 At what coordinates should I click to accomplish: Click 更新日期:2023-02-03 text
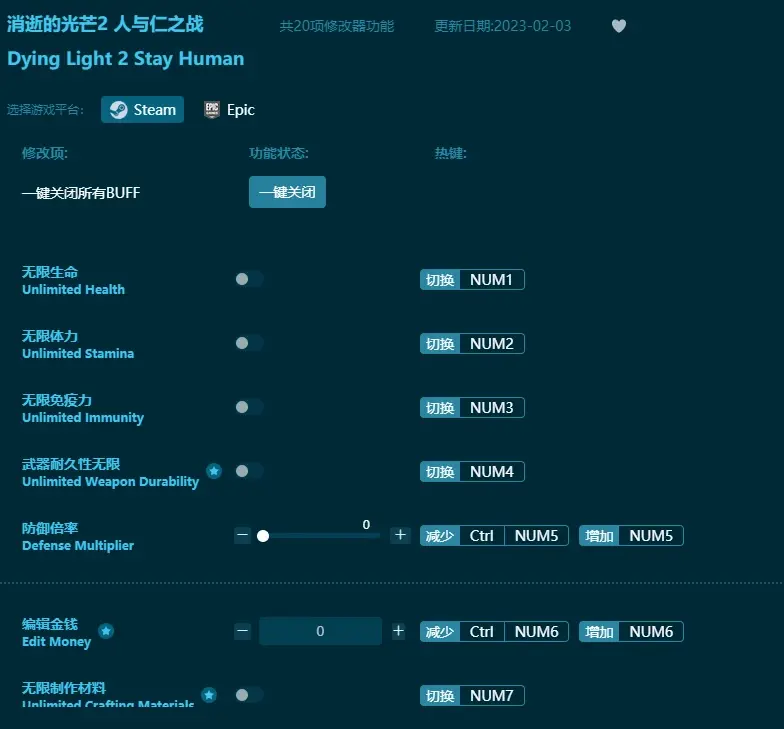pyautogui.click(x=502, y=26)
